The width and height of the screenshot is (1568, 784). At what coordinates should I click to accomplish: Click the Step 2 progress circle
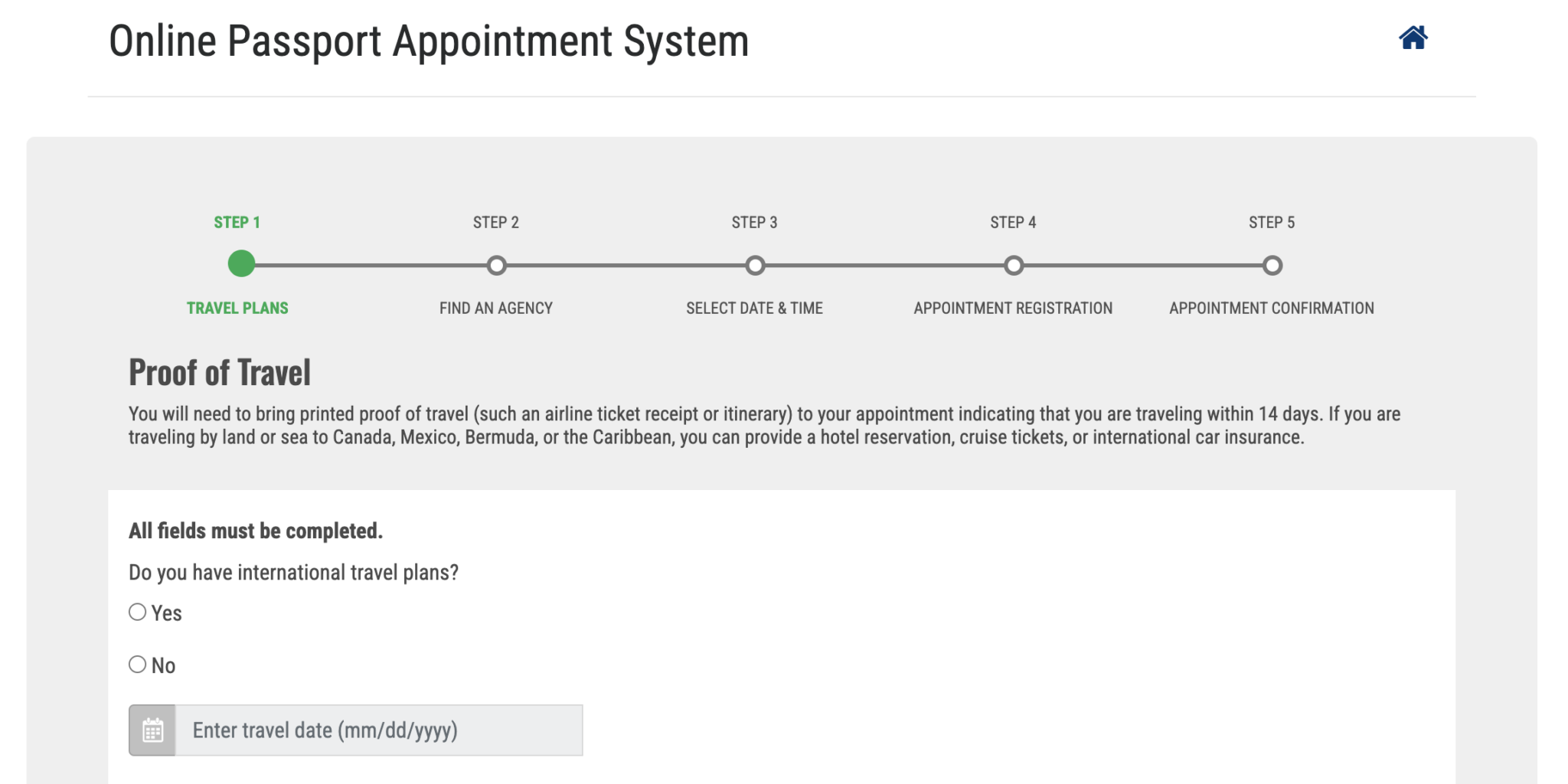point(497,266)
